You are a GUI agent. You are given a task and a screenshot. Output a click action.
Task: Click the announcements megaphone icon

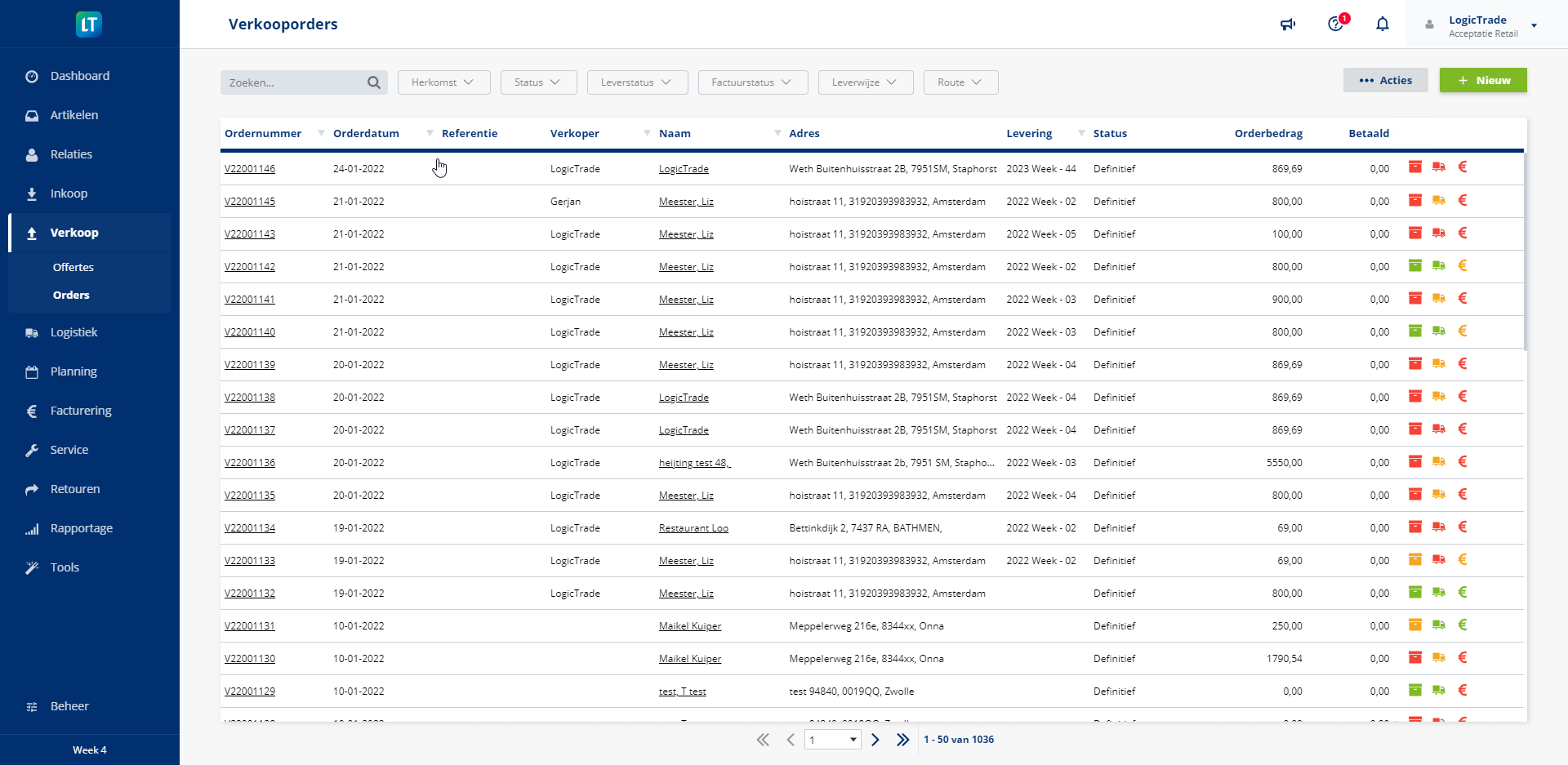point(1288,24)
